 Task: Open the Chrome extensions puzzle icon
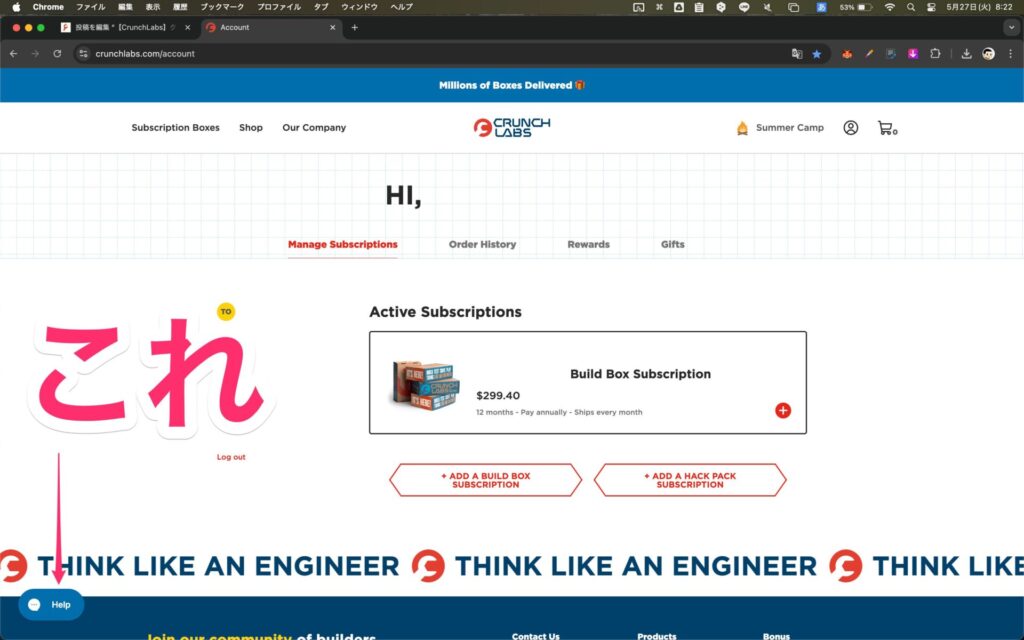pyautogui.click(x=935, y=54)
